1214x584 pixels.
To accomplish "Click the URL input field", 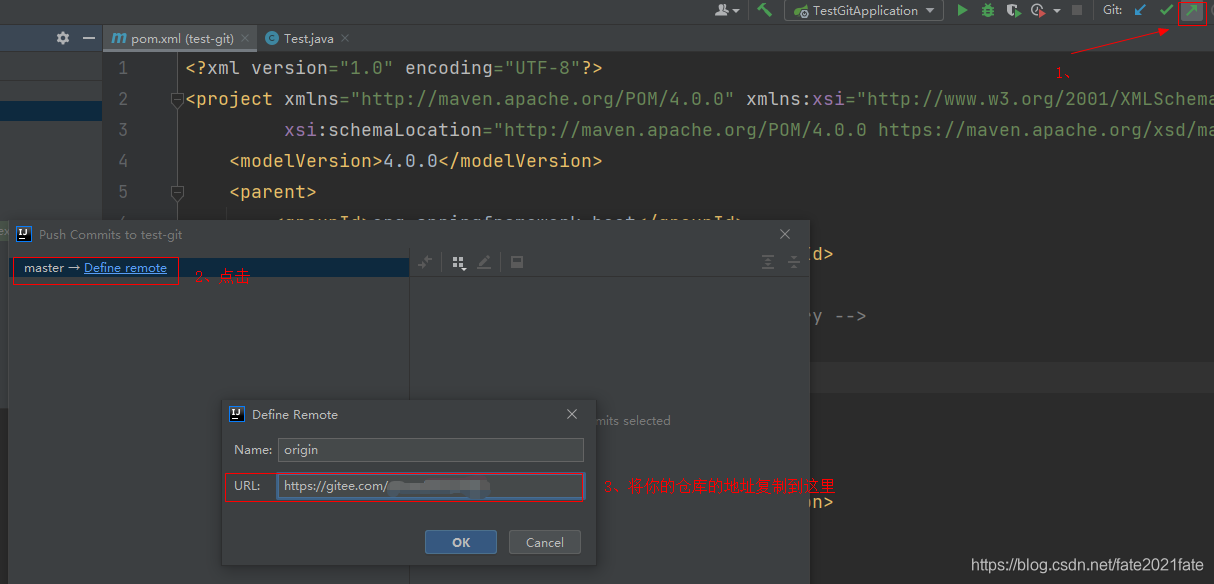I will click(430, 486).
